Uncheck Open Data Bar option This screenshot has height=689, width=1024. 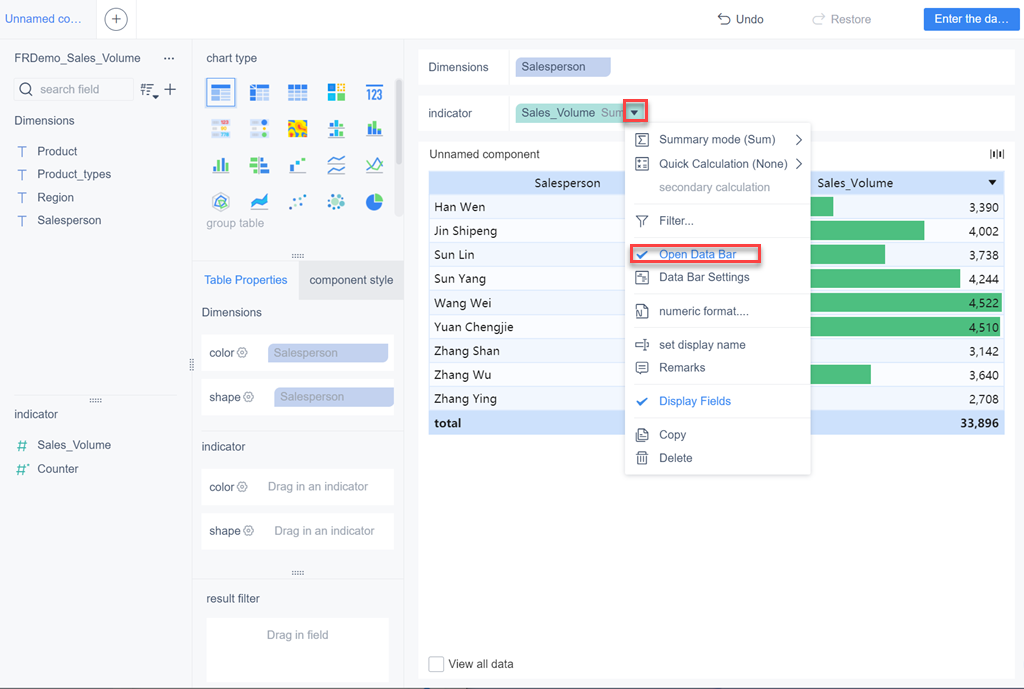695,254
